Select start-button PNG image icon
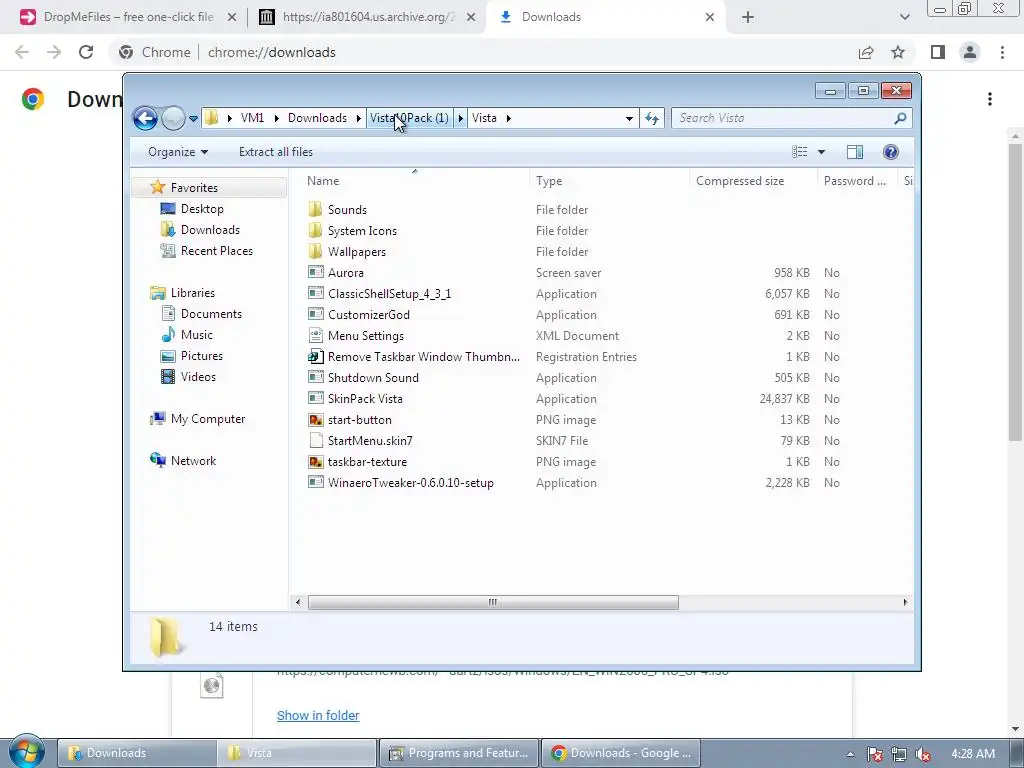The width and height of the screenshot is (1024, 768). (315, 419)
